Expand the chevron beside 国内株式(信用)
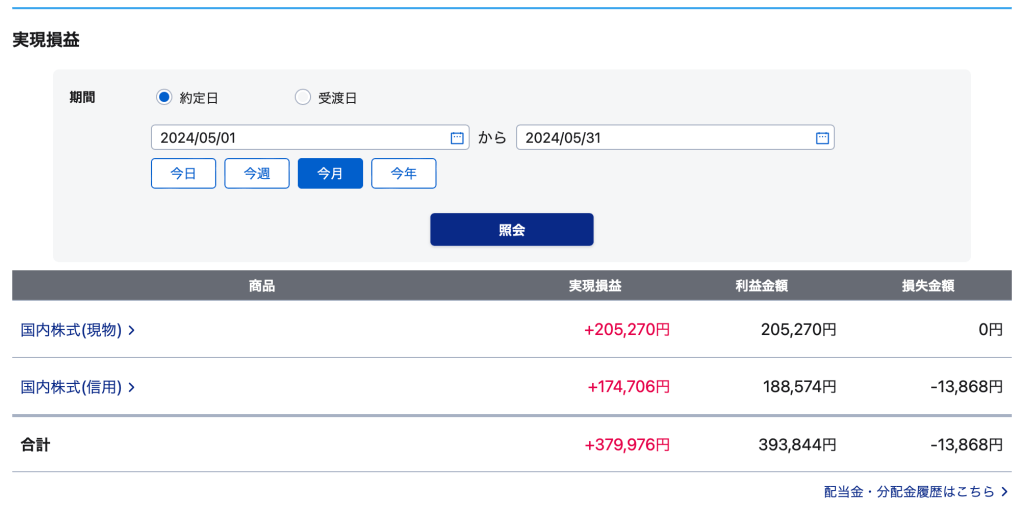The height and width of the screenshot is (513, 1023). point(131,386)
